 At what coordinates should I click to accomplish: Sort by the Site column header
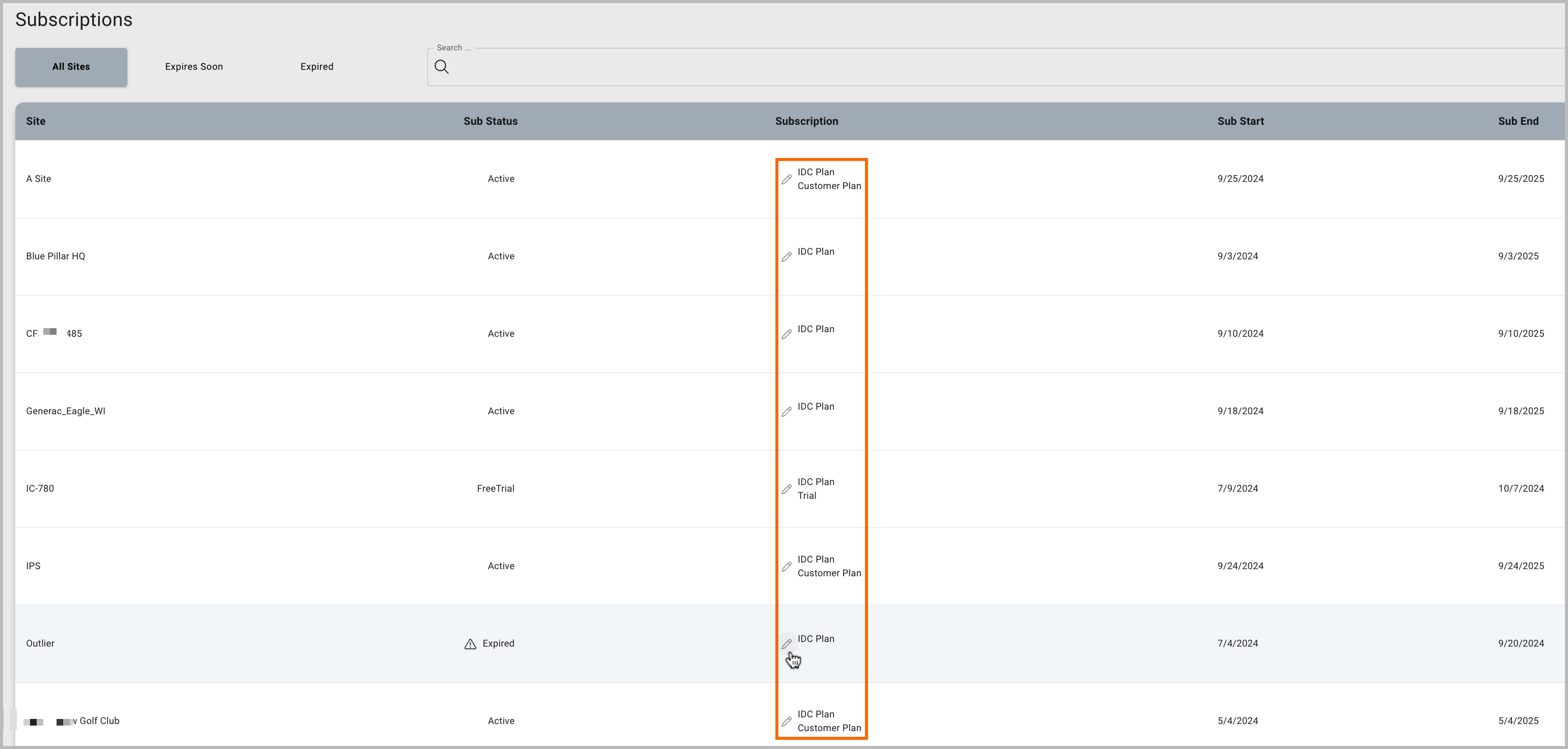point(36,121)
